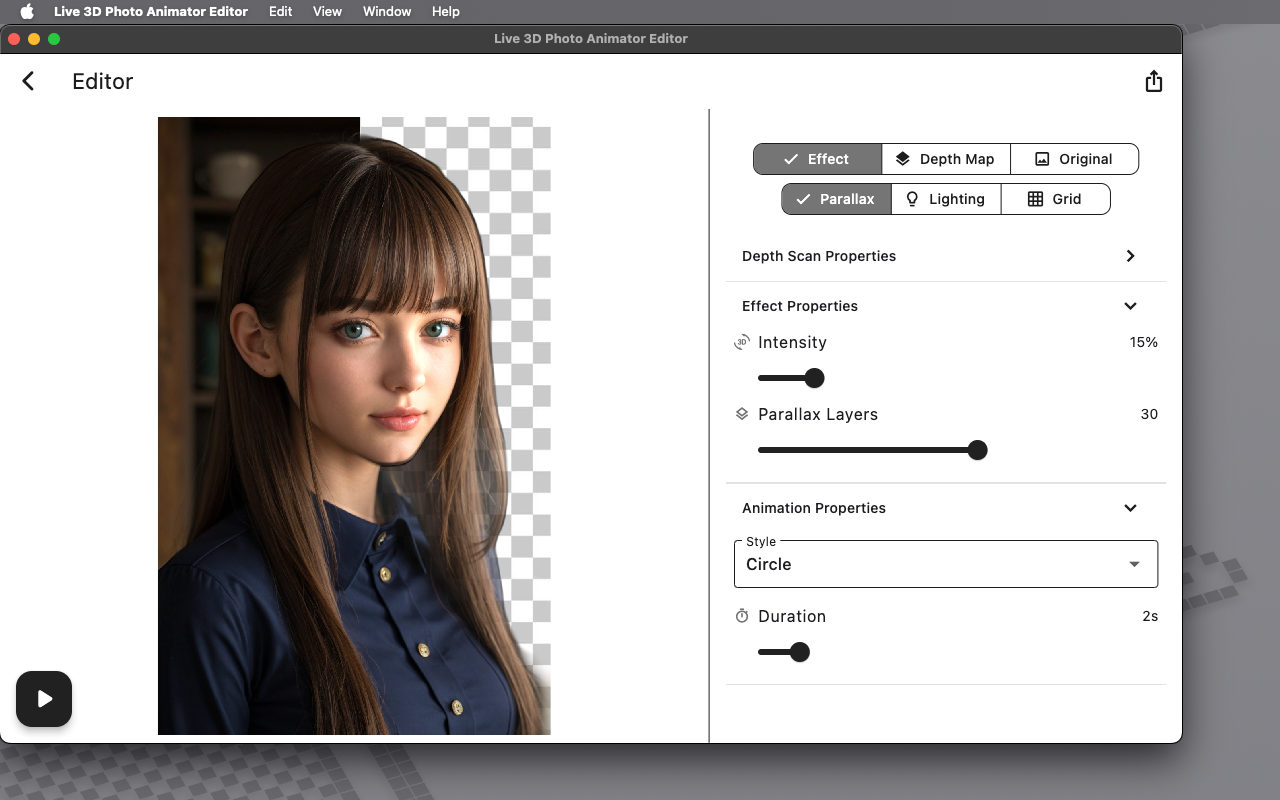Select the Parallax effect type
This screenshot has width=1280, height=800.
(x=836, y=199)
